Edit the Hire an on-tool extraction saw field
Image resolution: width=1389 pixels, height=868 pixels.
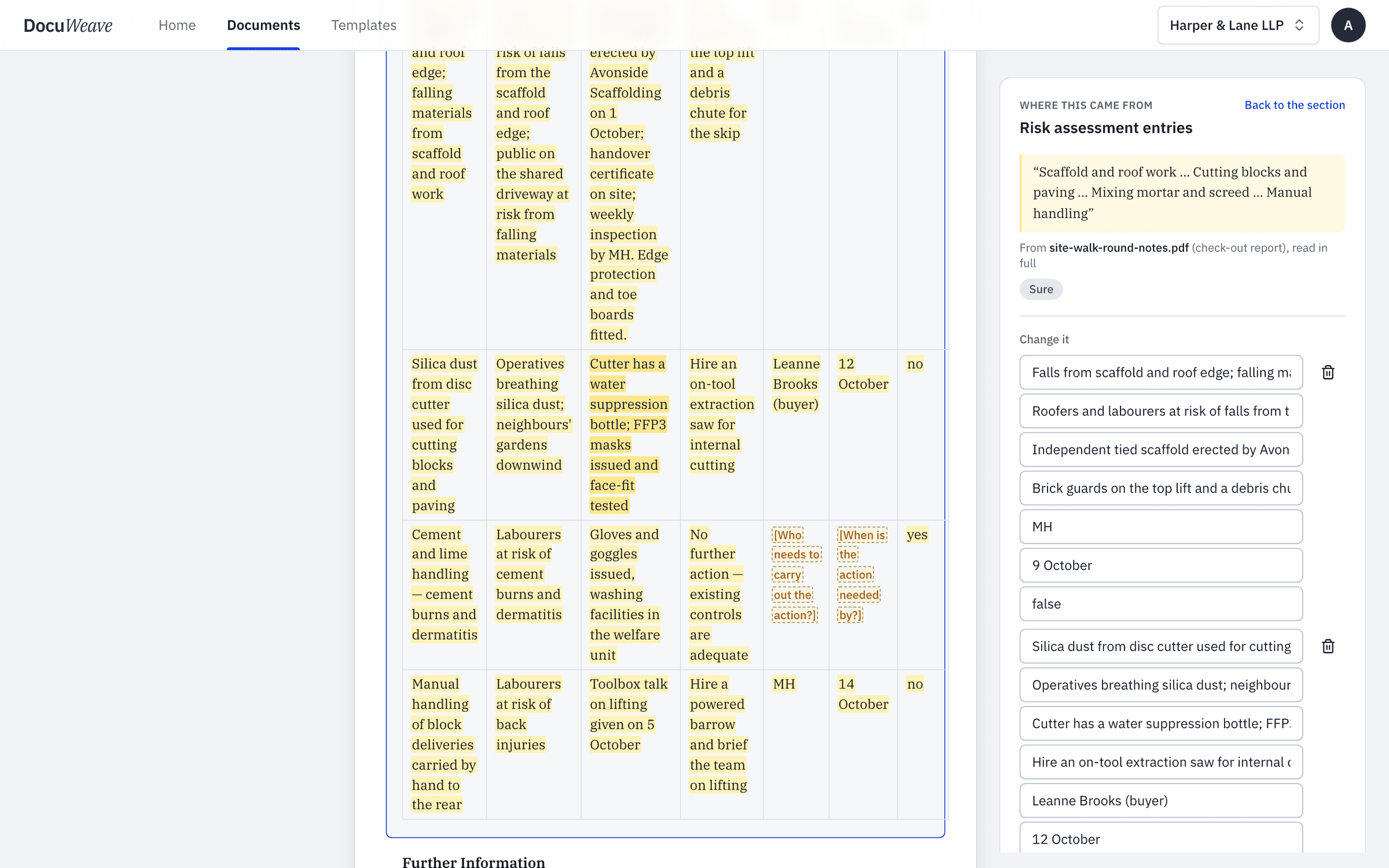click(1161, 762)
